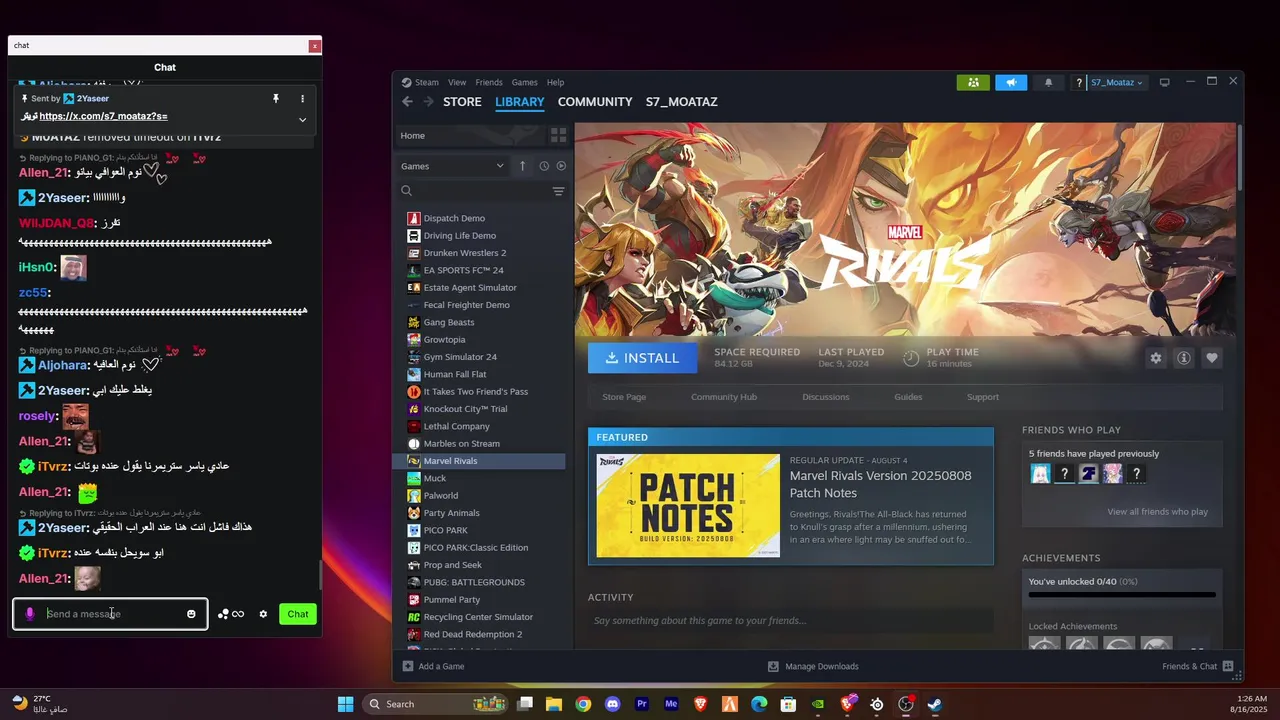Viewport: 1280px width, 720px height.
Task: Click the pin icon on pinned chat message
Action: click(276, 99)
